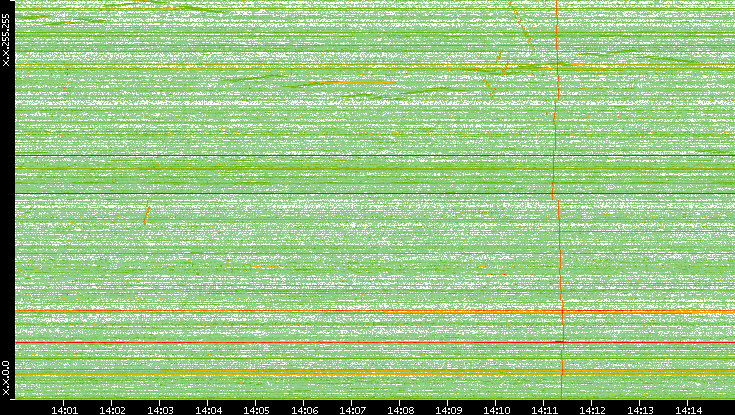Click the 14:03 time axis label

tap(160, 410)
